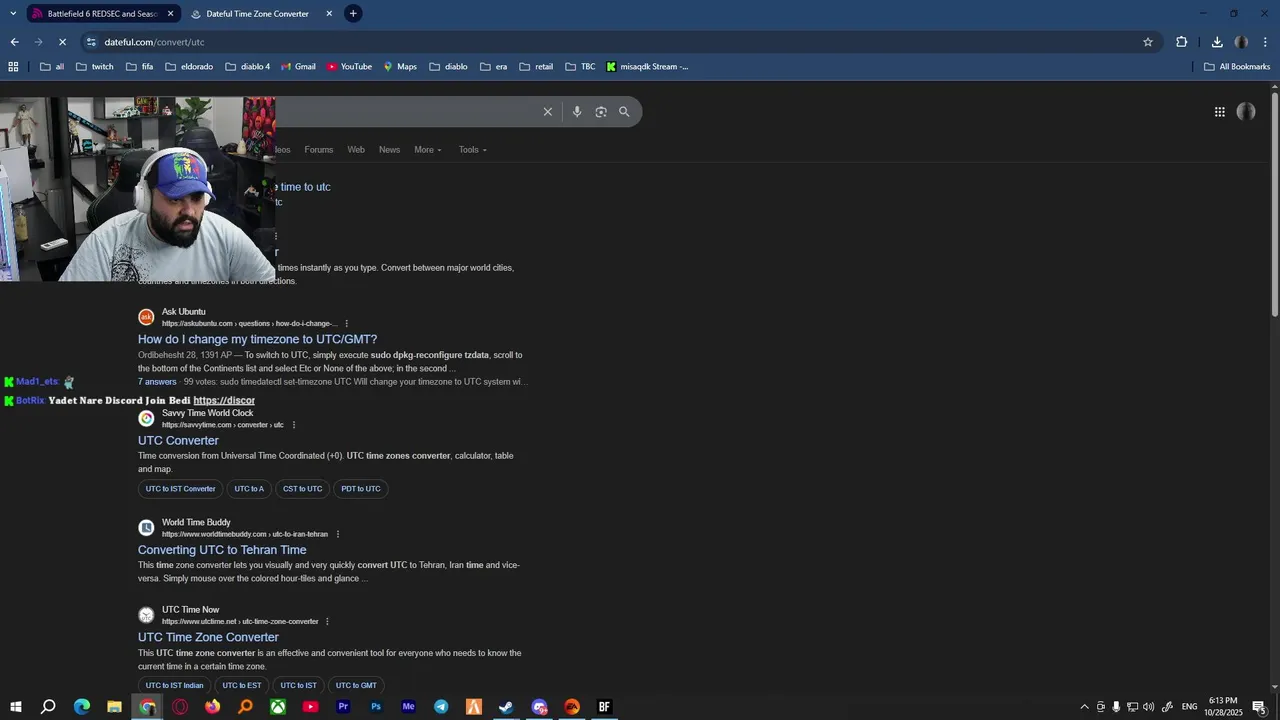Screen dimensions: 1280x720
Task: Expand the More search filter dropdown
Action: [x=428, y=150]
